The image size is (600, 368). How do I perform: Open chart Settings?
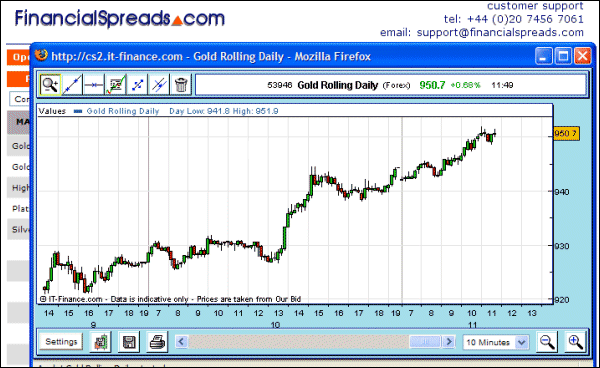pos(61,342)
